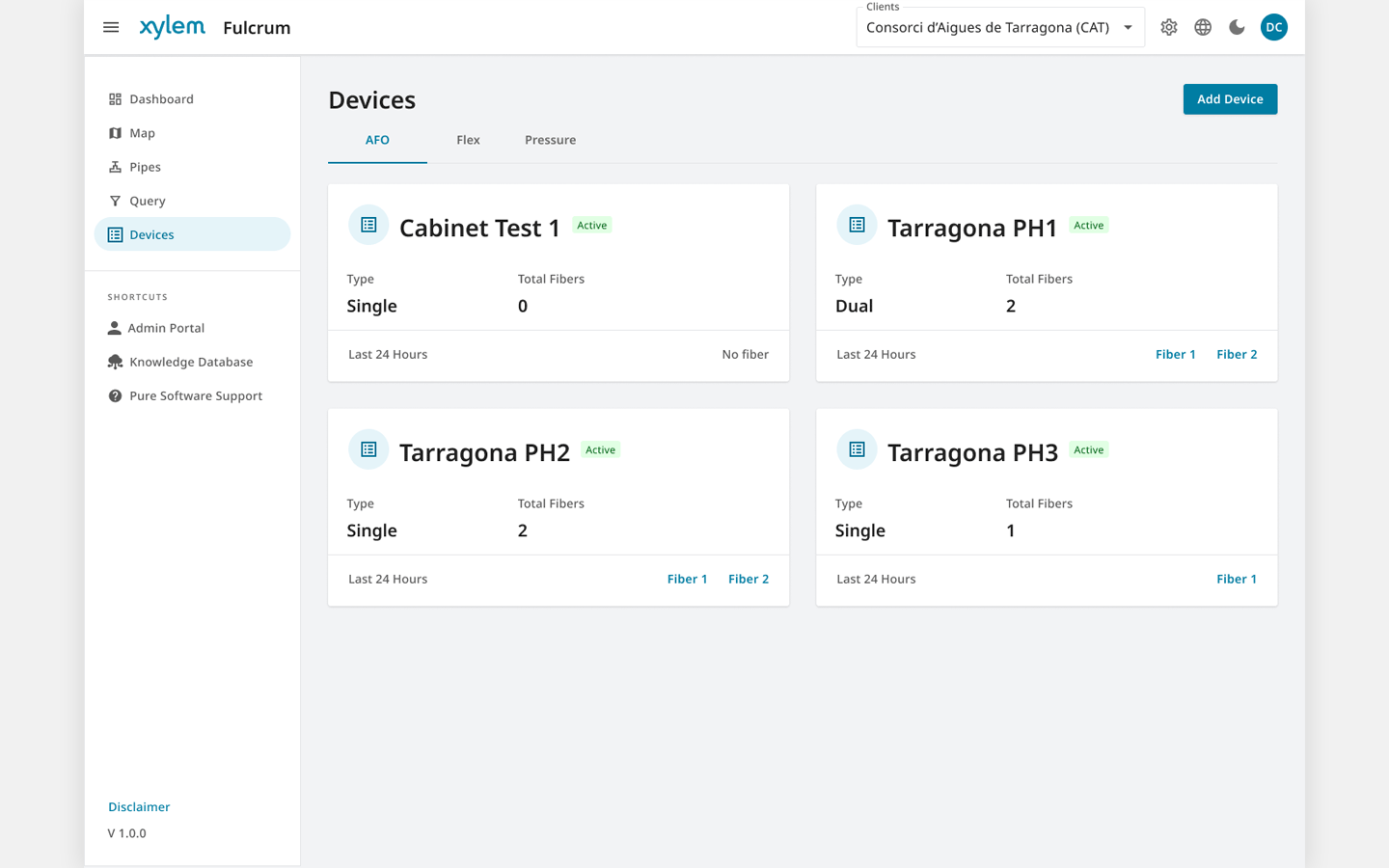This screenshot has height=868, width=1389.
Task: Toggle dark mode moon icon
Action: pos(1237,27)
